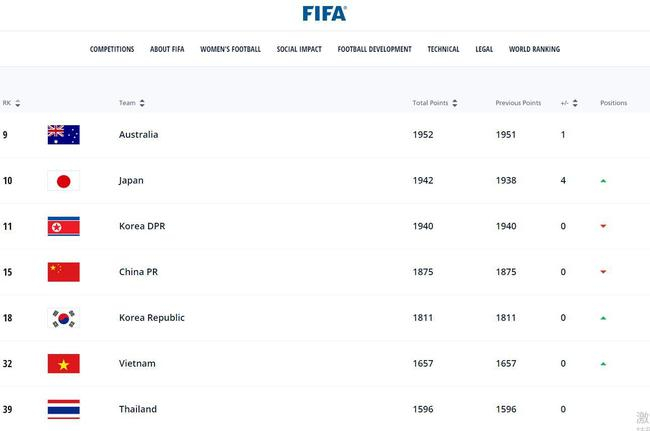
Task: Click the FIFA logo at top
Action: (x=324, y=13)
